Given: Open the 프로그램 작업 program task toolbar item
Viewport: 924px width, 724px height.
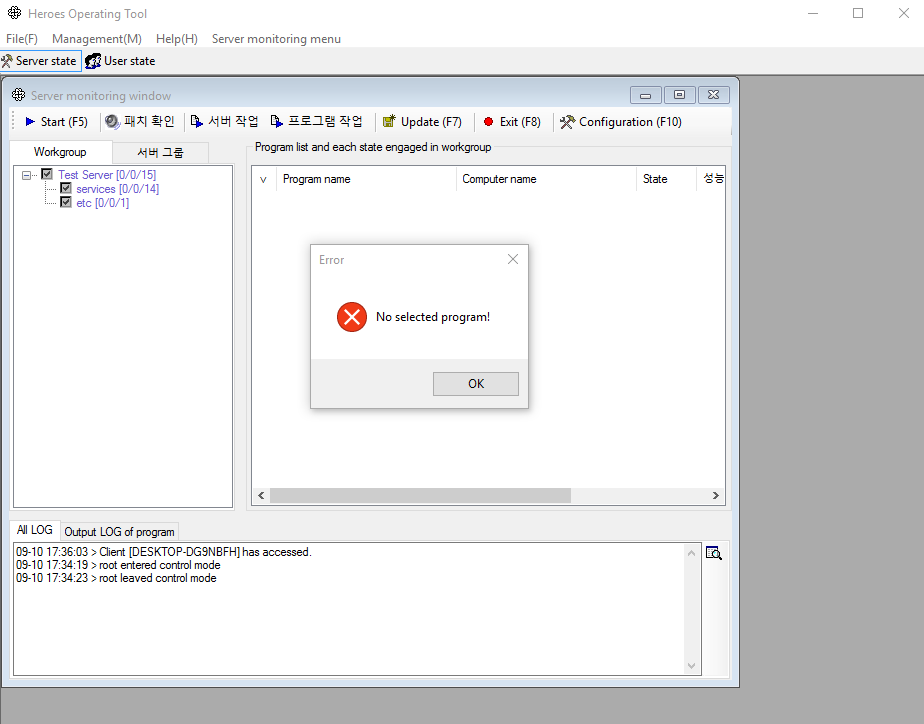Looking at the screenshot, I should click(277, 122).
